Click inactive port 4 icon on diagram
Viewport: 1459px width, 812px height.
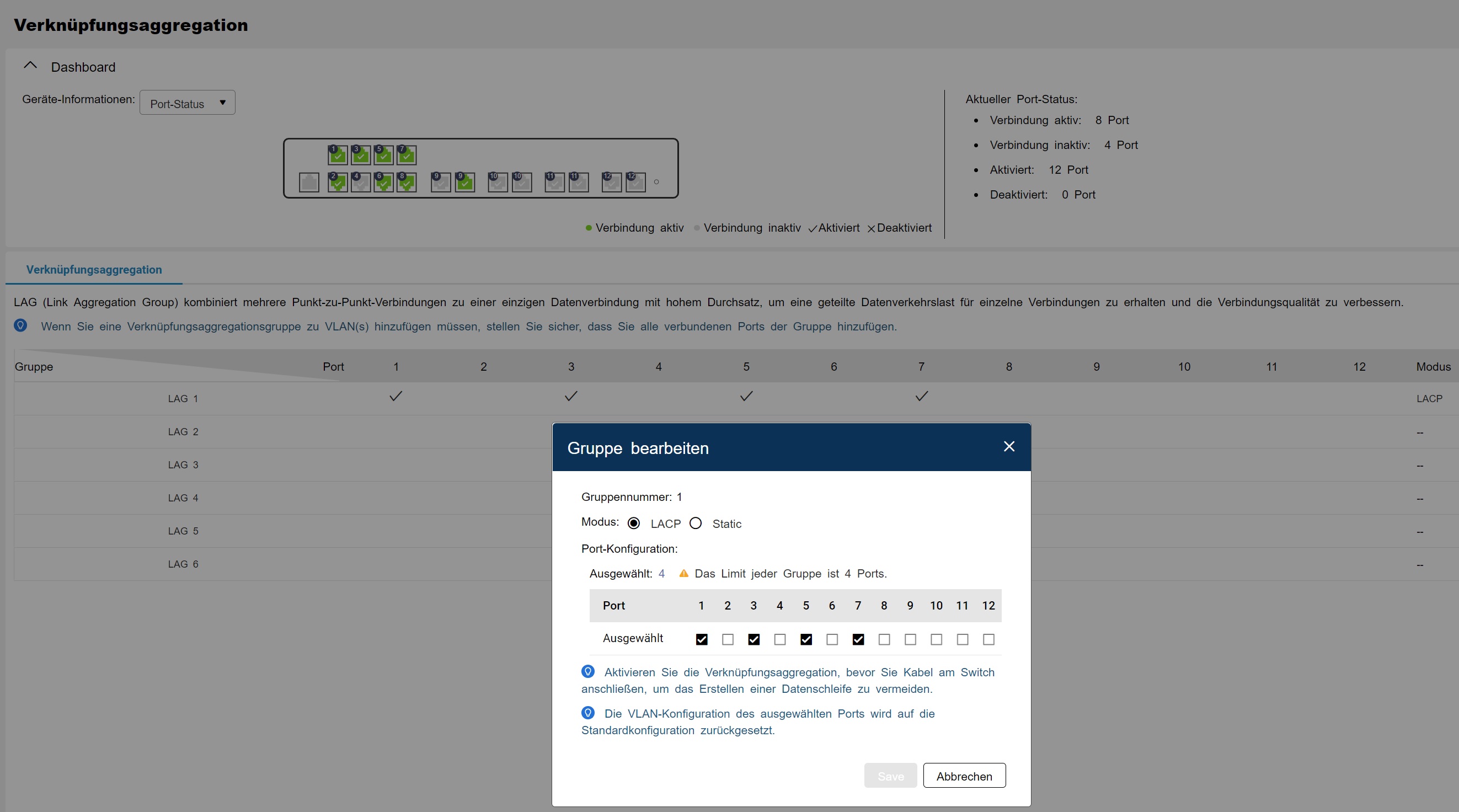tap(360, 183)
